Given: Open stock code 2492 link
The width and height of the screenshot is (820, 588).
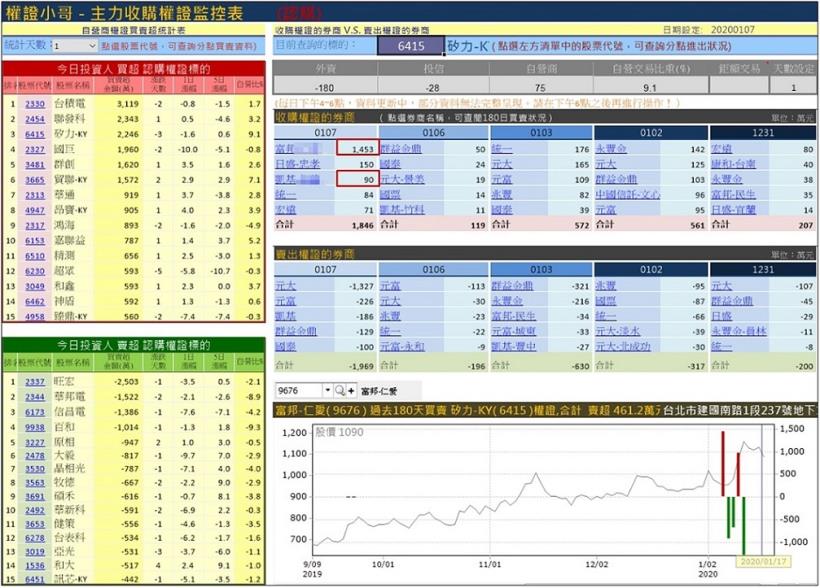Looking at the screenshot, I should coord(35,510).
